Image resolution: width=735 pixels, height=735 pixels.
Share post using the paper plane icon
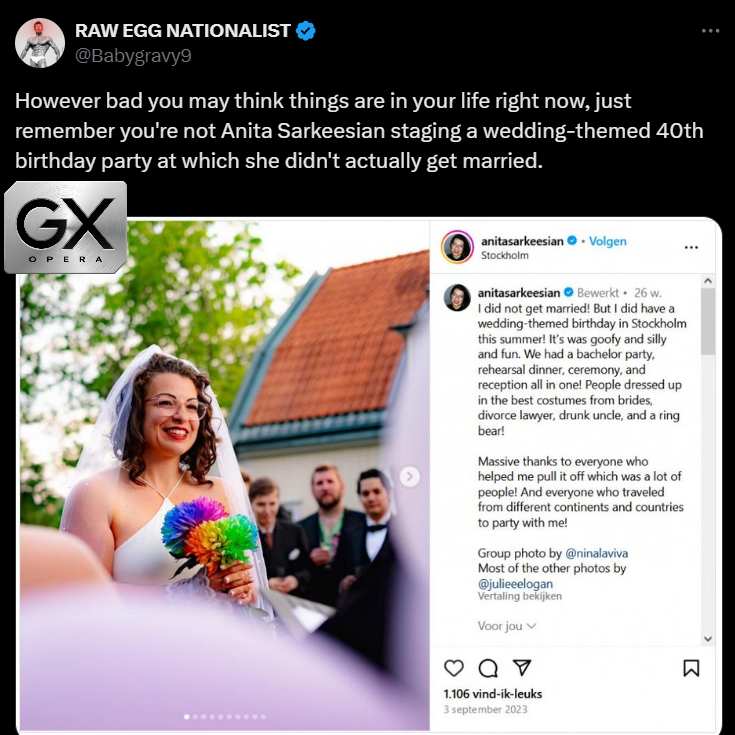522,668
